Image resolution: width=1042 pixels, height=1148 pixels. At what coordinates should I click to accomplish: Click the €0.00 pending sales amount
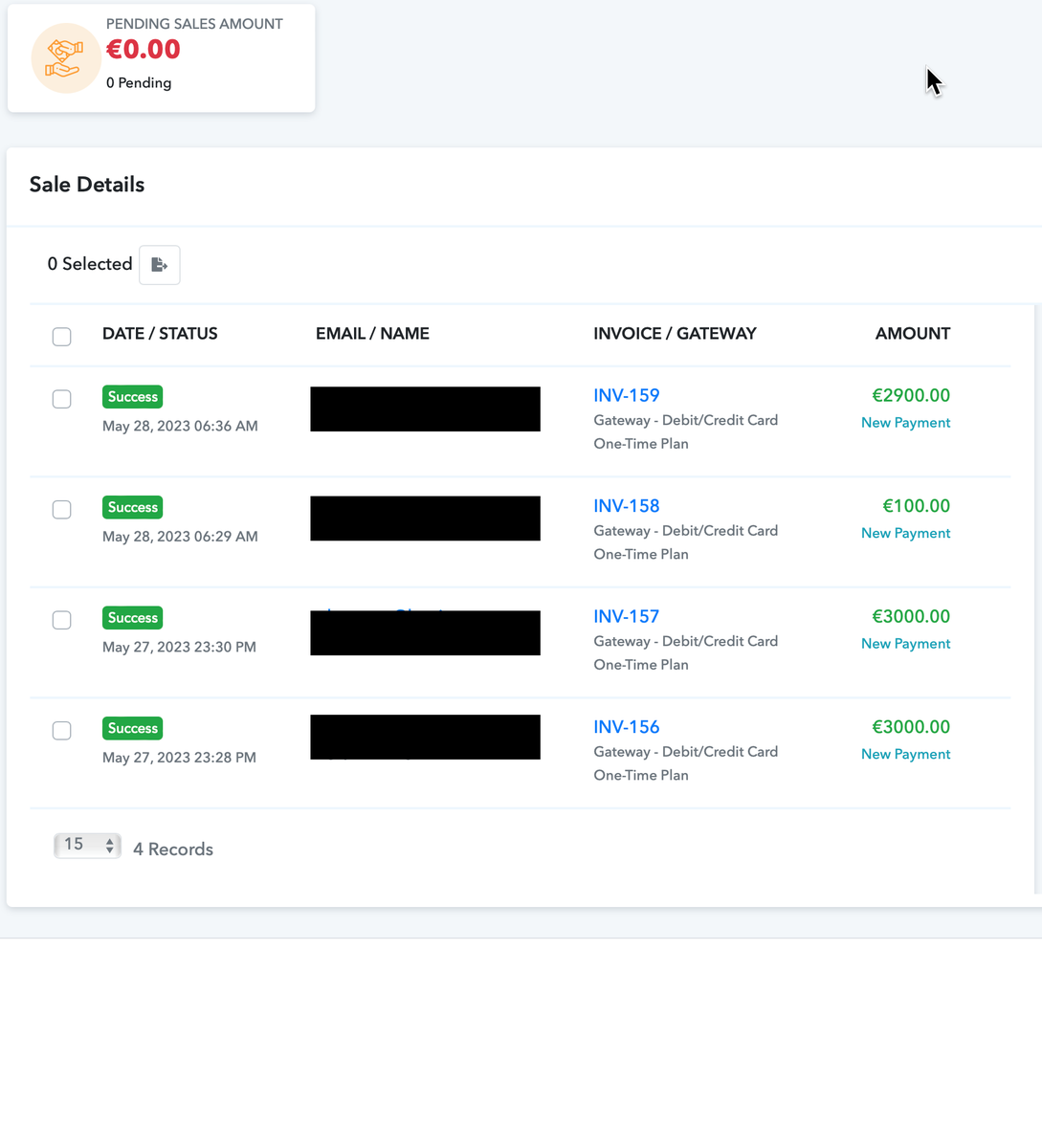[x=144, y=50]
